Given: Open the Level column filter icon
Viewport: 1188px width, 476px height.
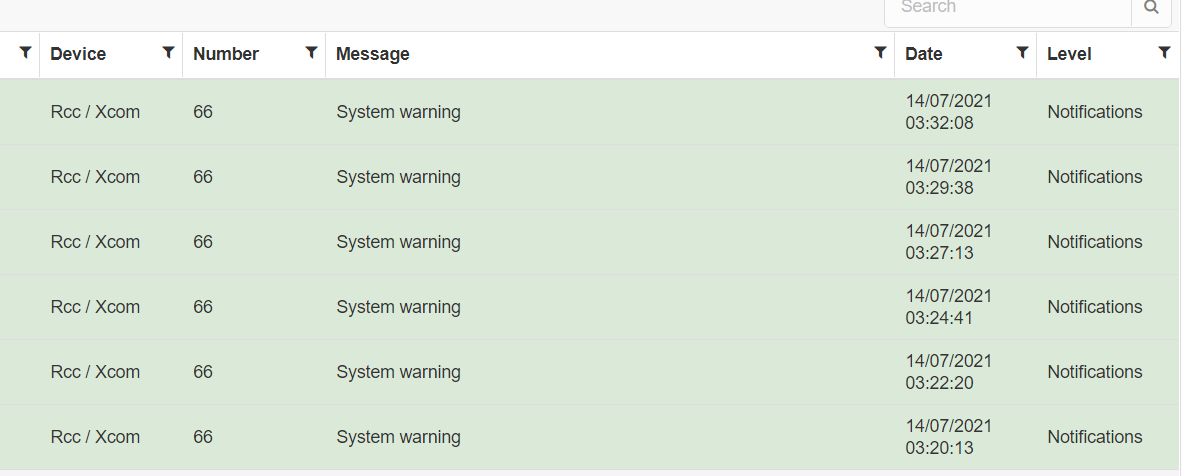Looking at the screenshot, I should [1164, 52].
